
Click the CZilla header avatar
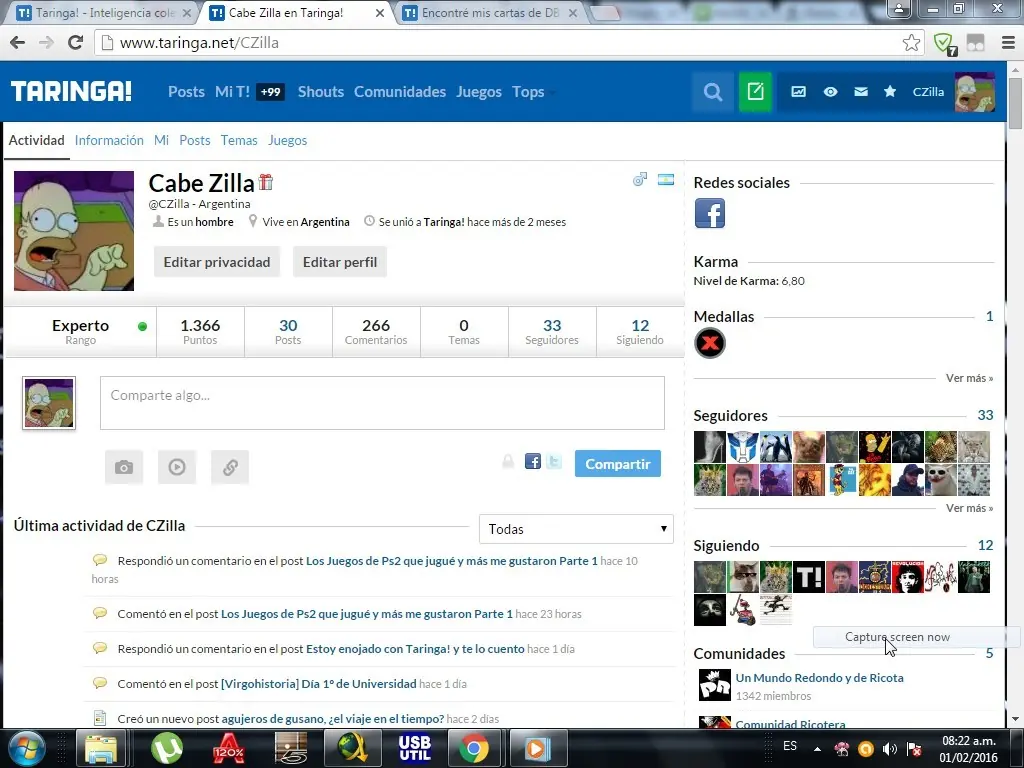click(974, 92)
